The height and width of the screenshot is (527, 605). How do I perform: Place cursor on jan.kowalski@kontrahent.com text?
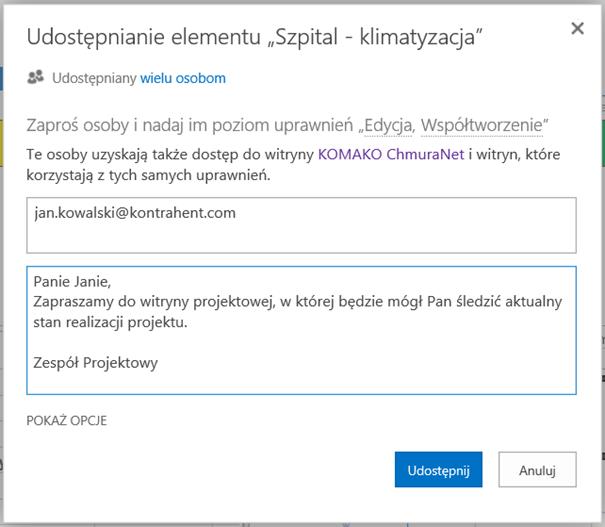tap(135, 213)
